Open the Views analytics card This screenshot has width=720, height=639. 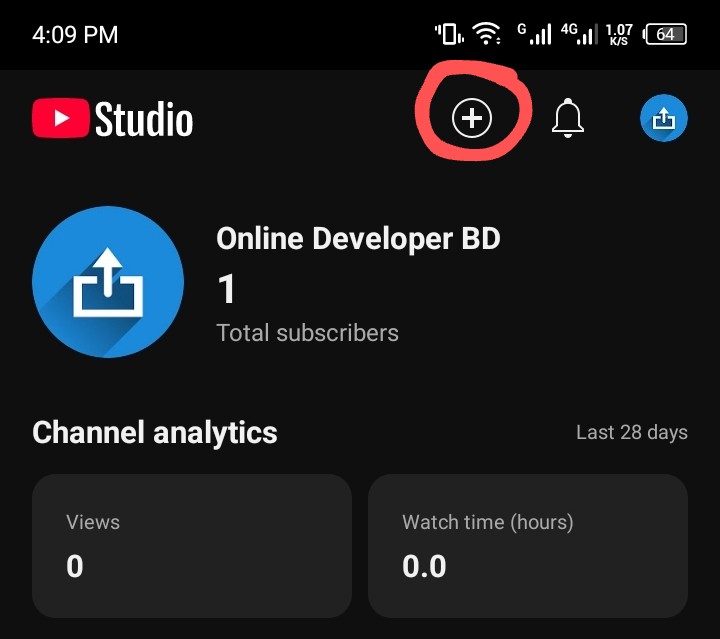[192, 546]
